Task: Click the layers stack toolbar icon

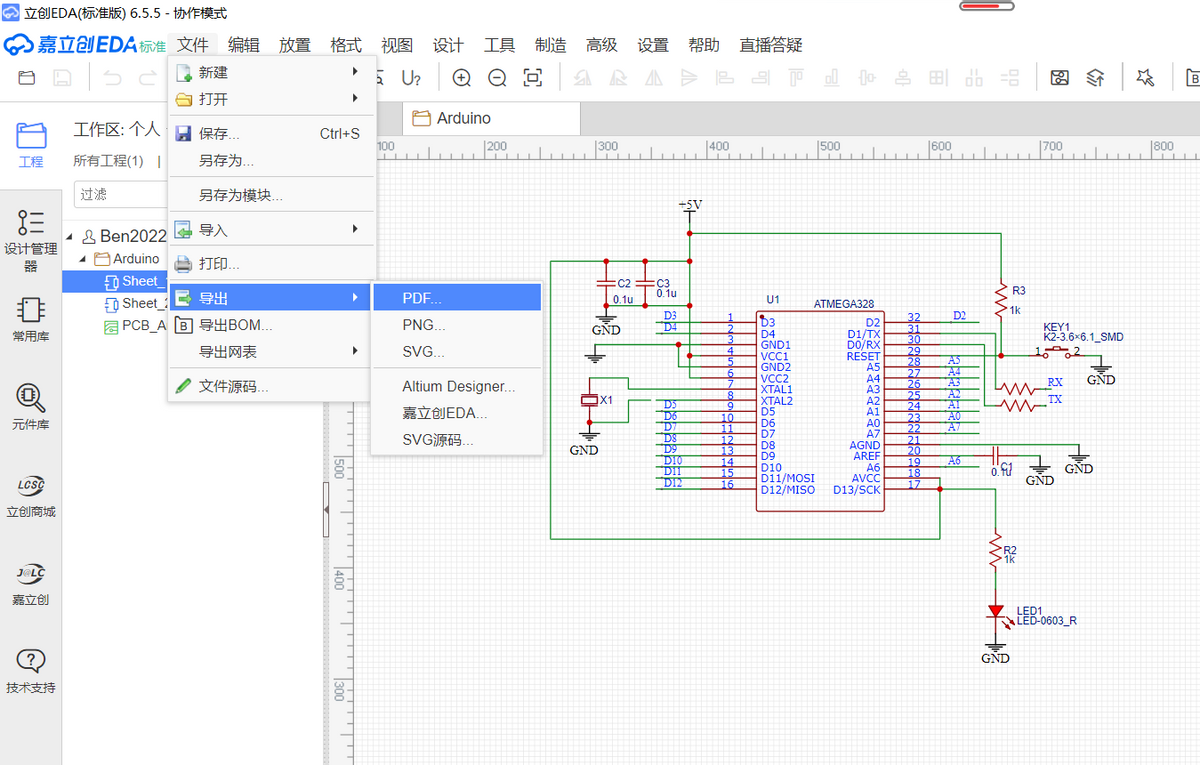Action: 1095,78
